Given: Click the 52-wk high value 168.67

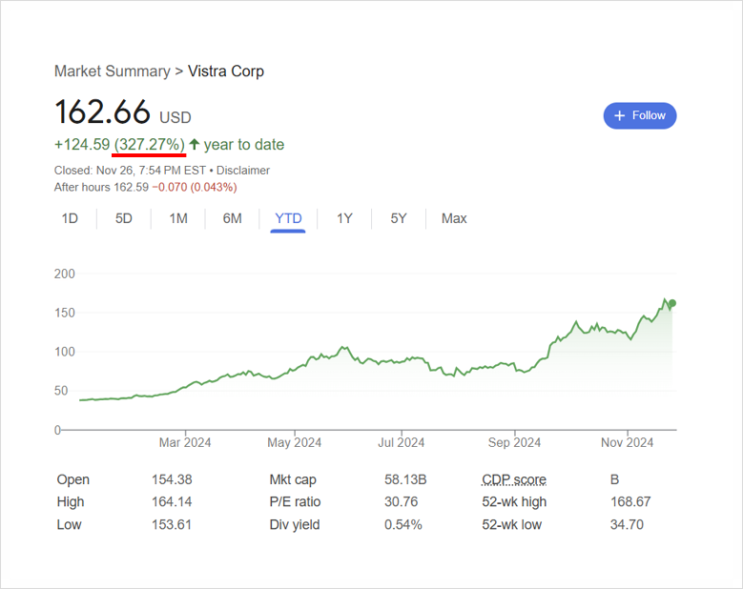Looking at the screenshot, I should pos(630,502).
